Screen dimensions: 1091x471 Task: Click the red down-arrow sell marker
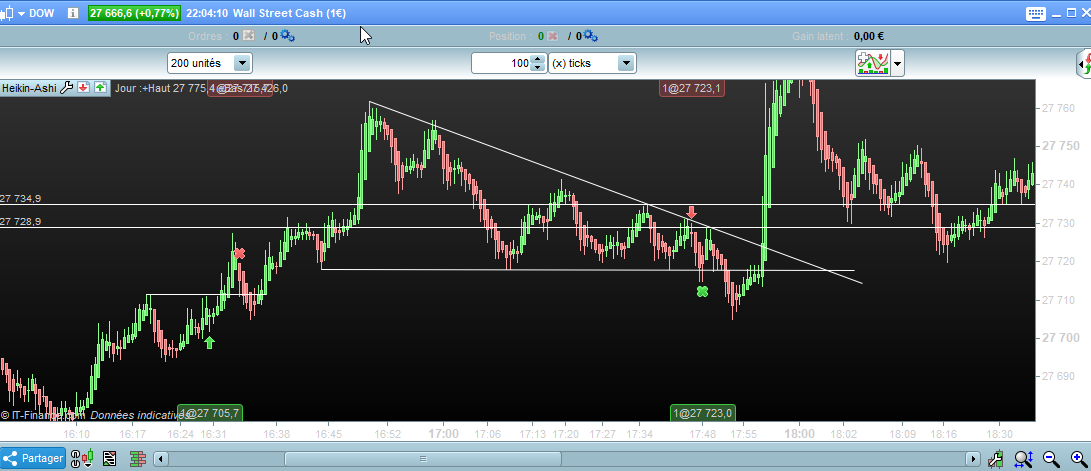click(691, 212)
